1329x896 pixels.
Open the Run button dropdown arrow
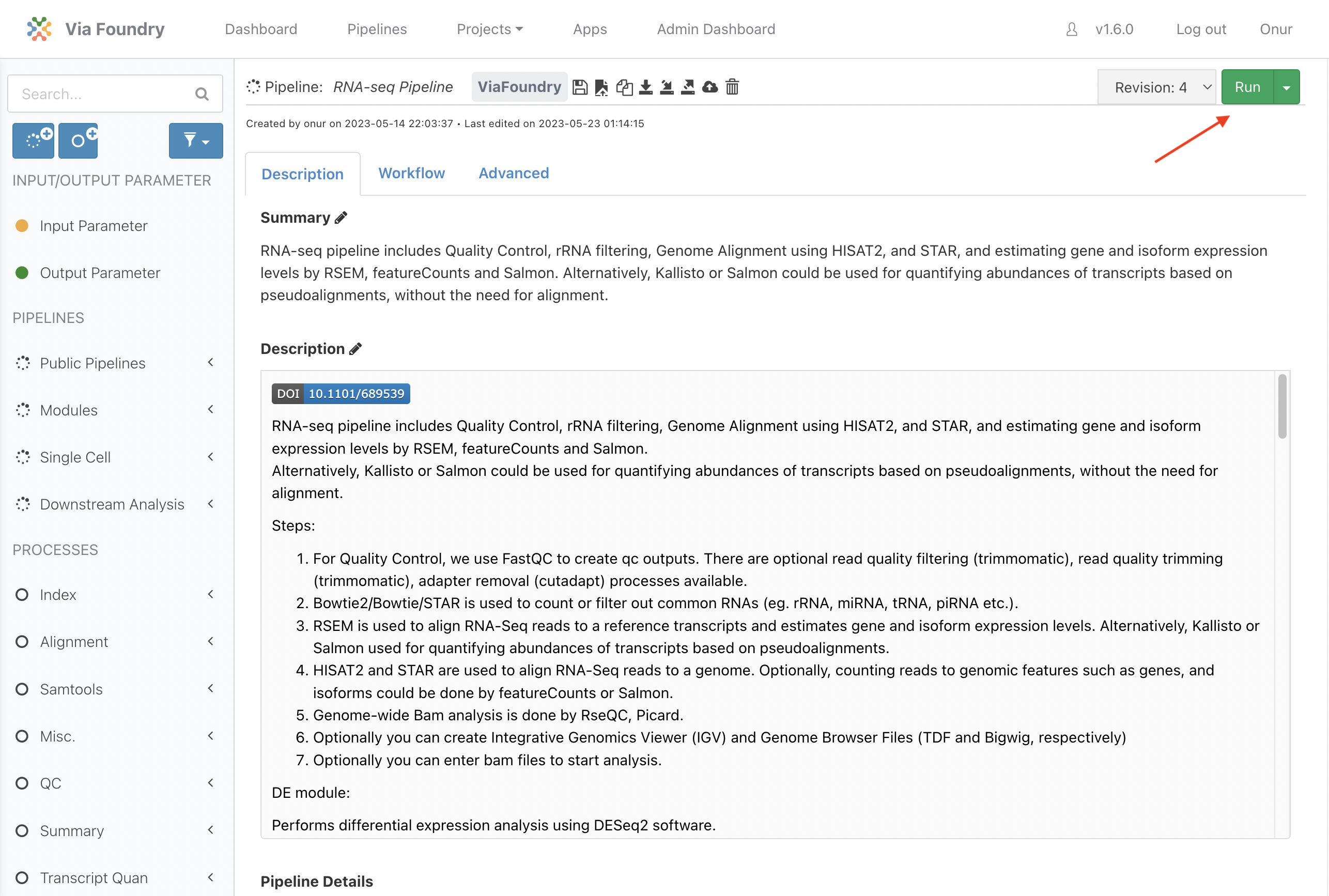pyautogui.click(x=1287, y=87)
